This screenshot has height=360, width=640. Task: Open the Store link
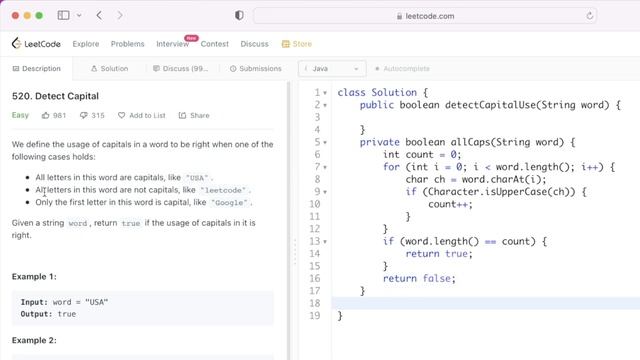pyautogui.click(x=297, y=44)
